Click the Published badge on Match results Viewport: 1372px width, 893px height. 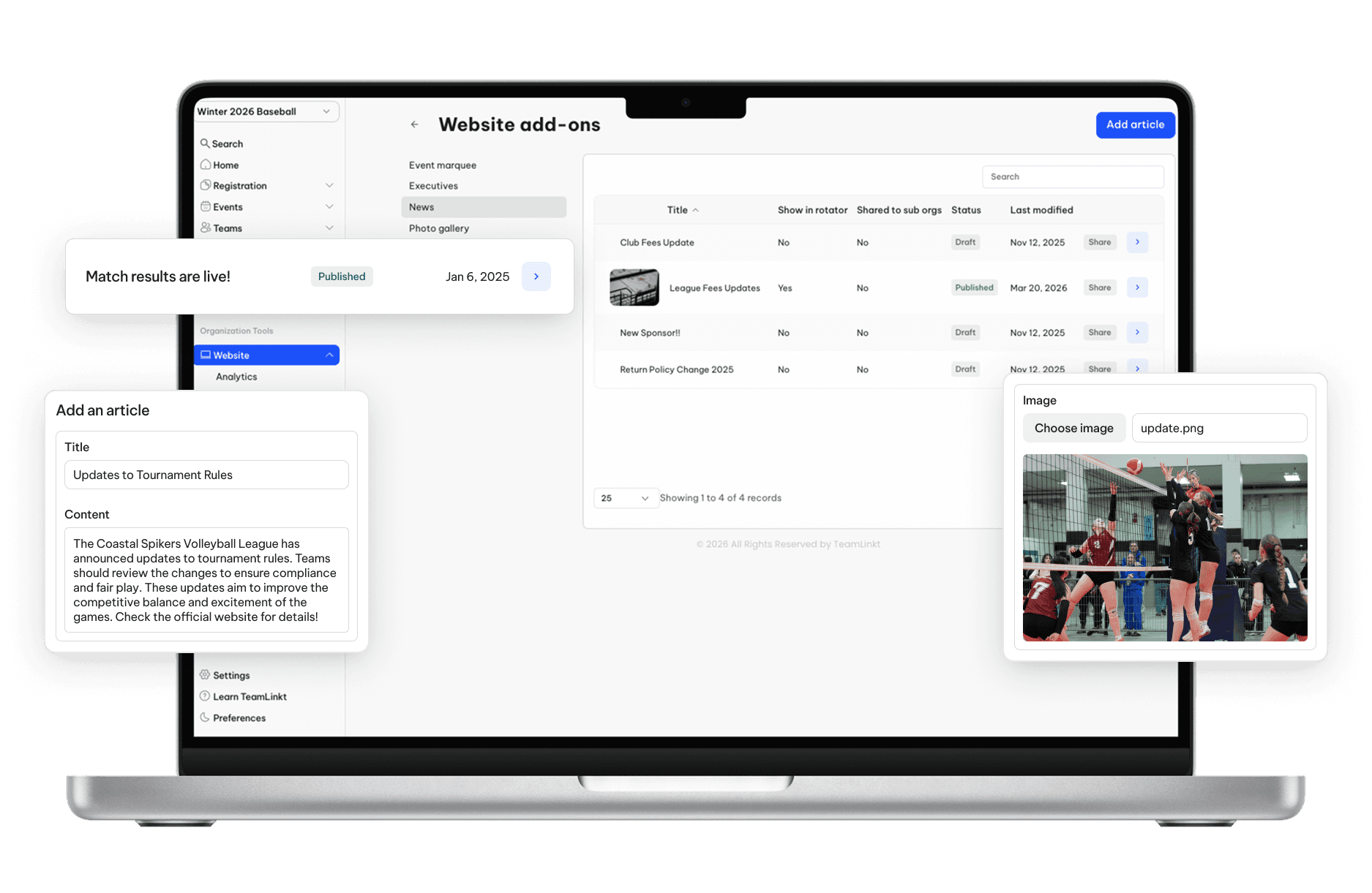341,276
